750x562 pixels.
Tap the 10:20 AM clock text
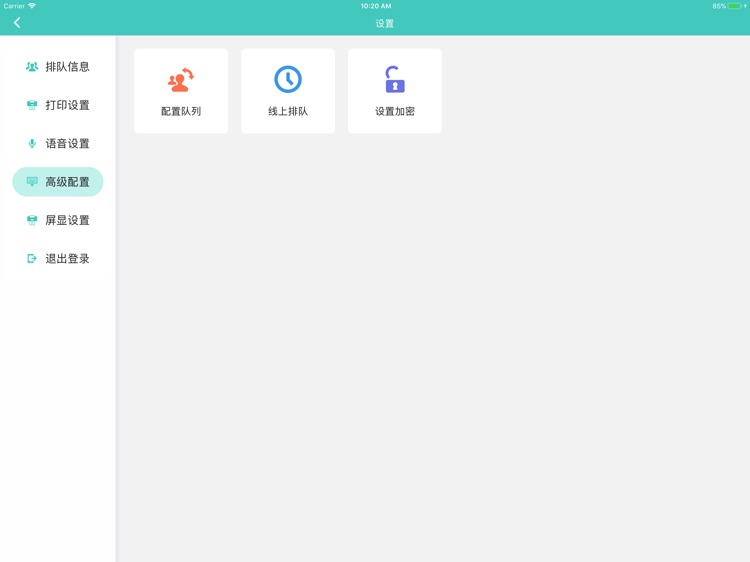tap(376, 6)
